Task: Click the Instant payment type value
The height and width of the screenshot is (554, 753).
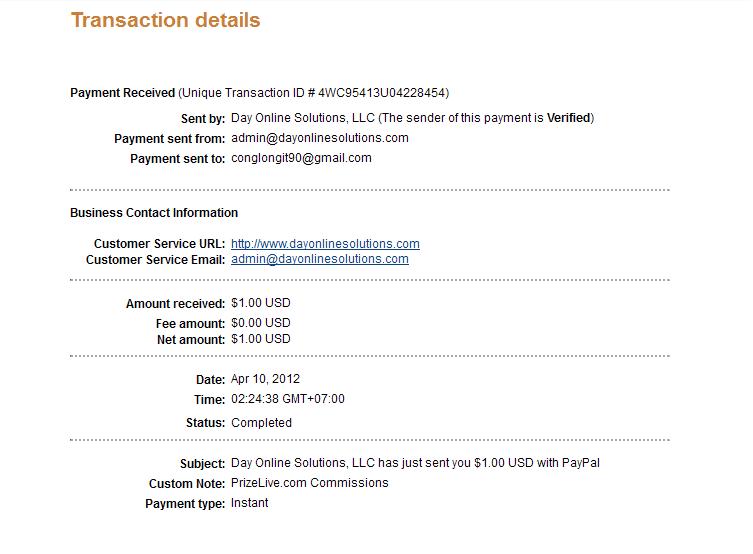Action: click(249, 503)
